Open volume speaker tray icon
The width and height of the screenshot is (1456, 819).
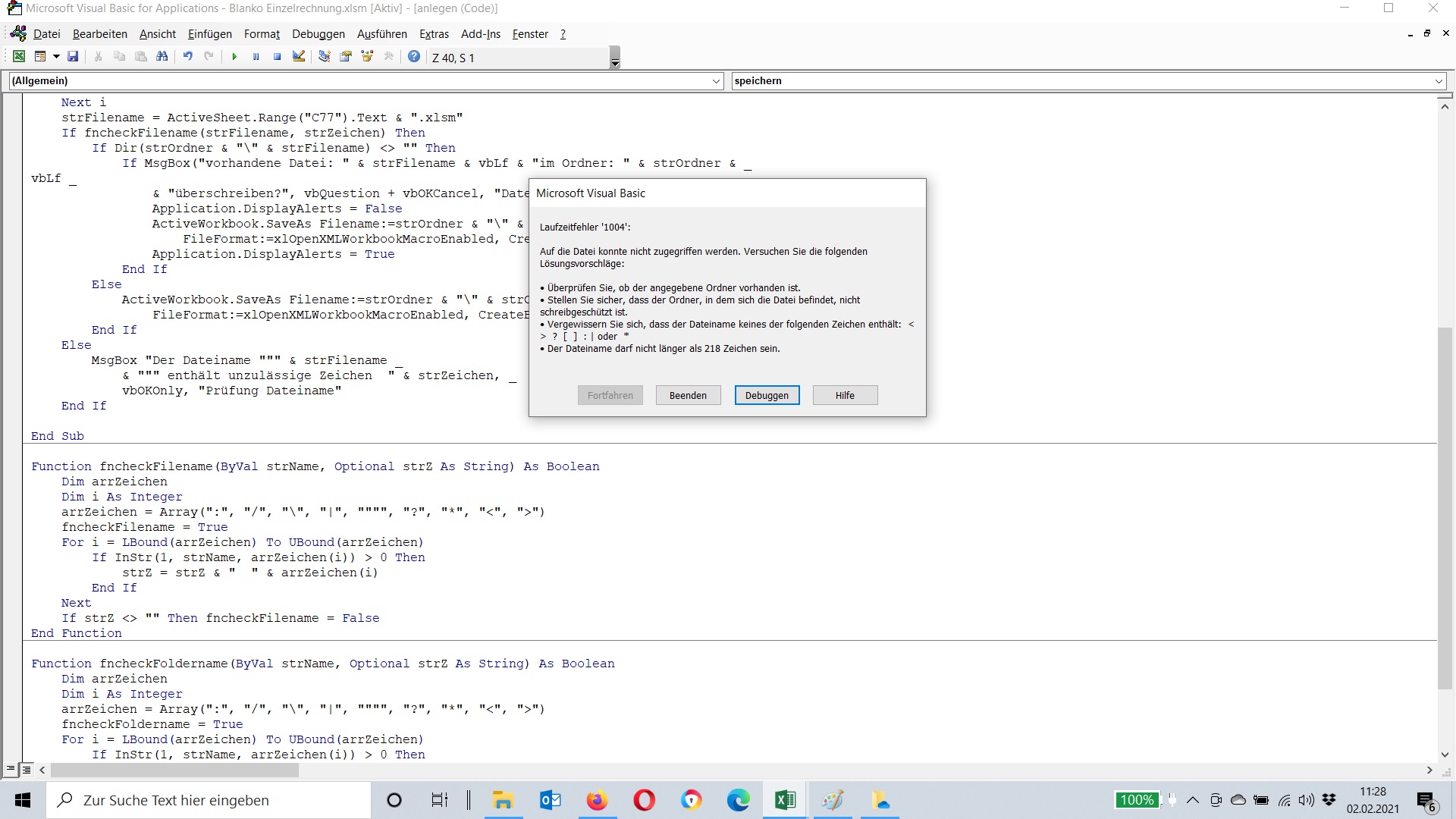click(1306, 800)
